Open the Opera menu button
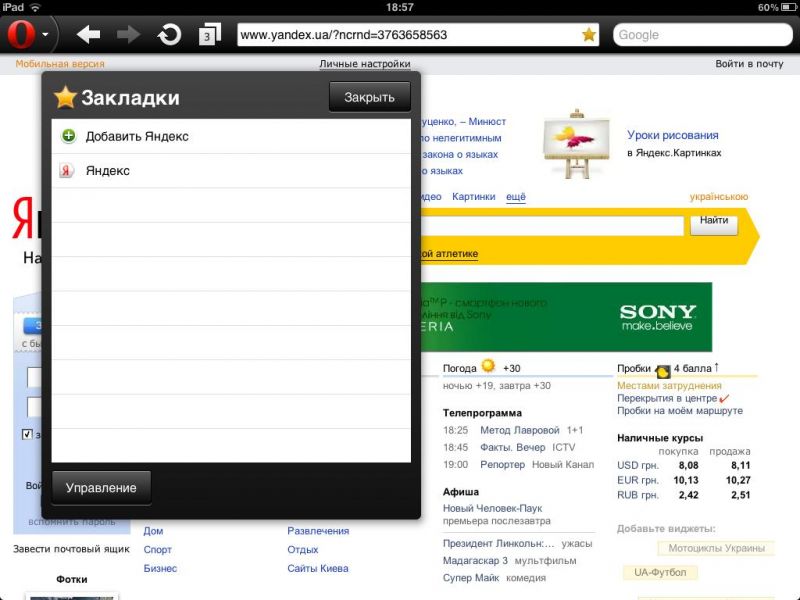Viewport: 800px width, 600px height. tap(22, 35)
